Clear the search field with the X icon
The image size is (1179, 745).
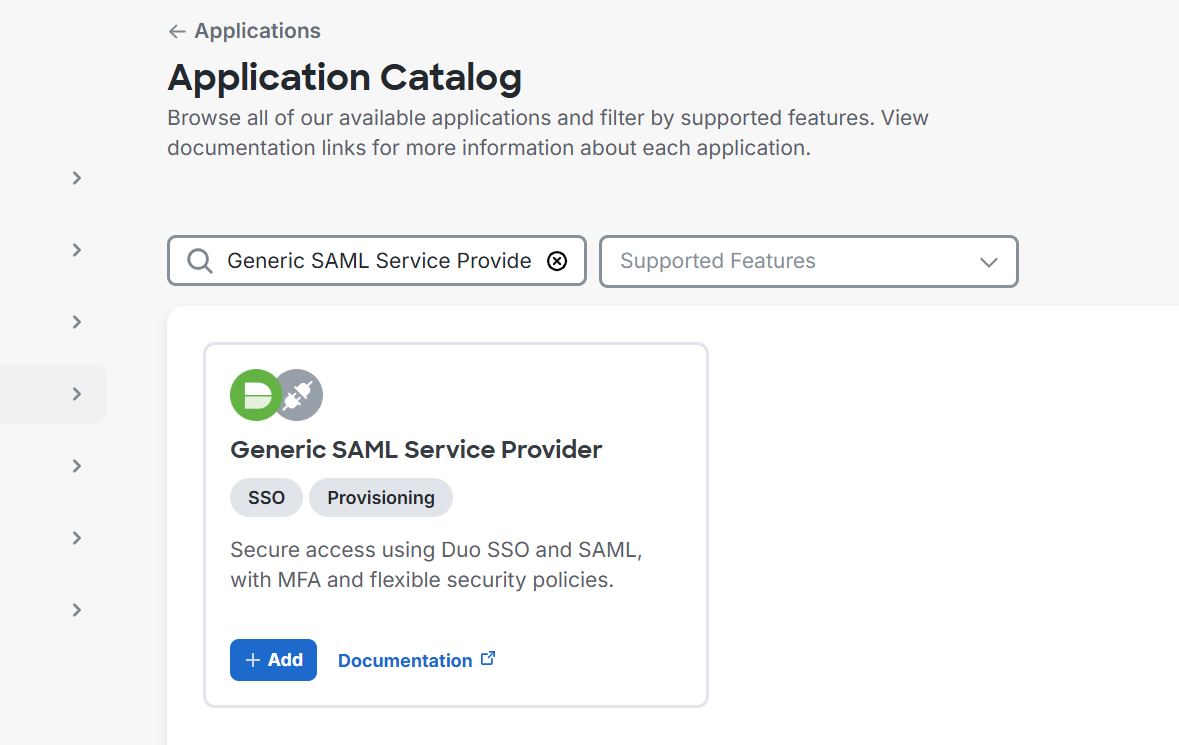pyautogui.click(x=557, y=261)
